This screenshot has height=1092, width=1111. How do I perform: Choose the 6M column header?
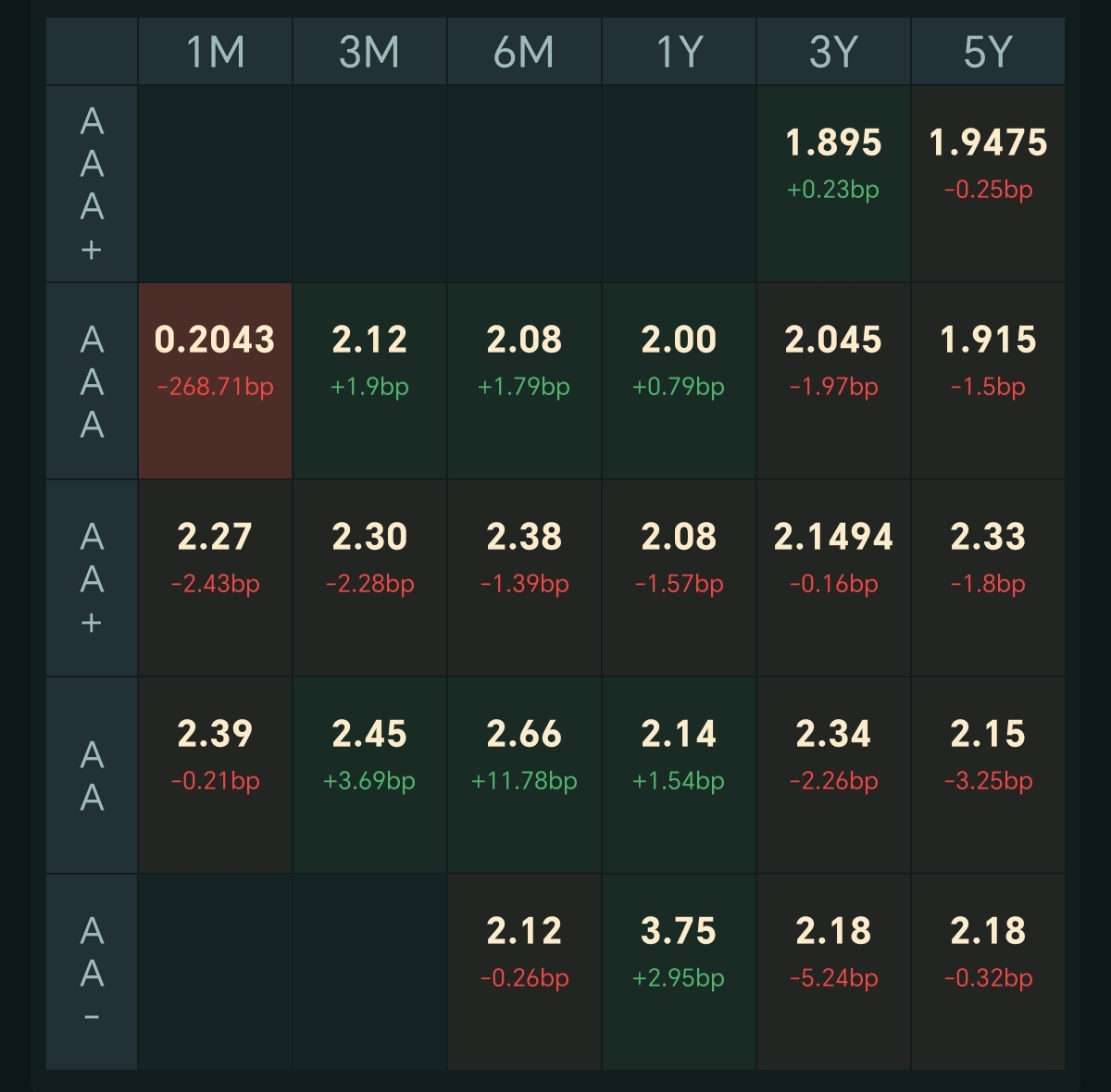(524, 52)
